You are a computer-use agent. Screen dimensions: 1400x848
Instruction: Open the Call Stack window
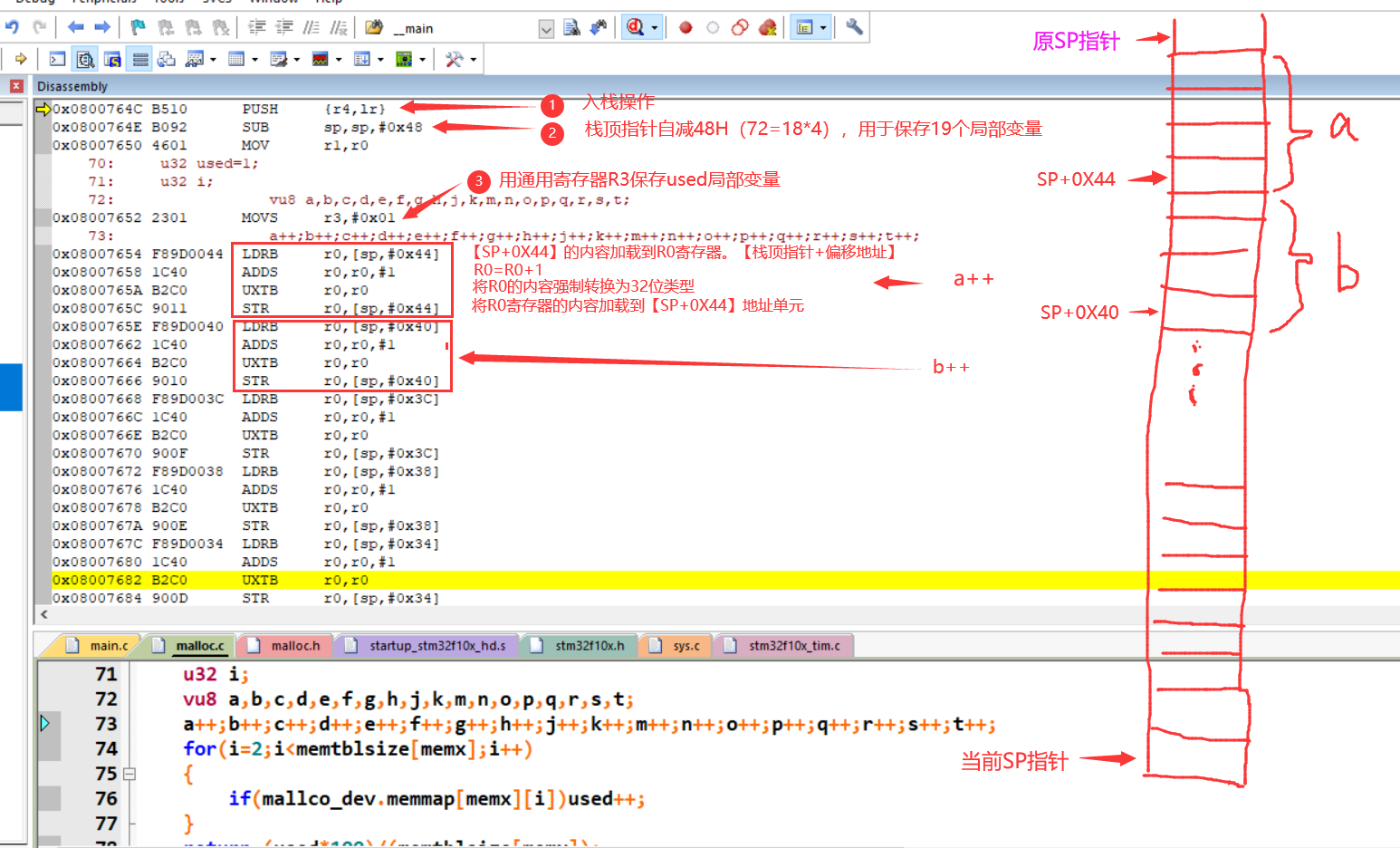click(167, 58)
